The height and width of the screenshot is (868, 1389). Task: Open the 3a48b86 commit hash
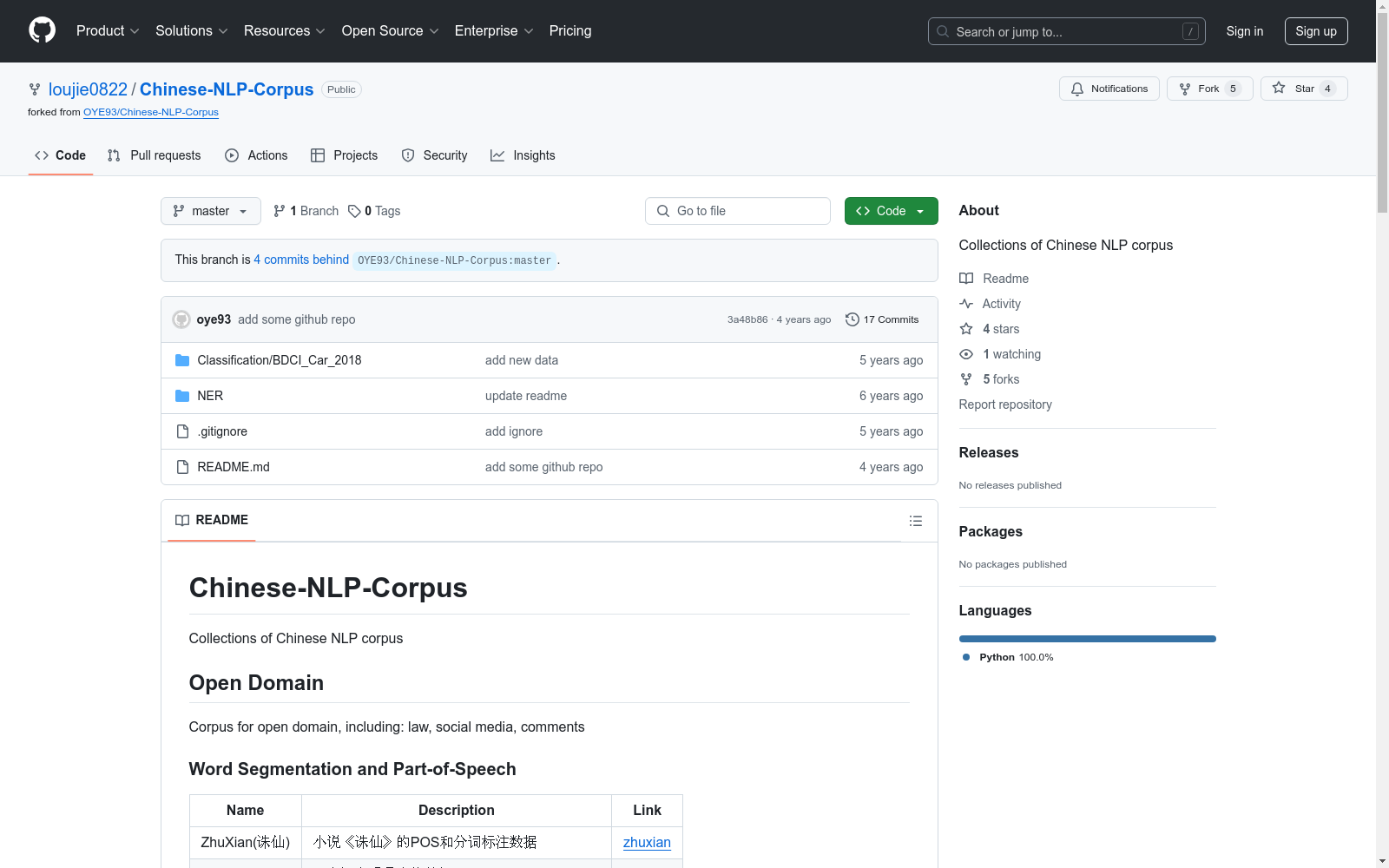pos(747,319)
